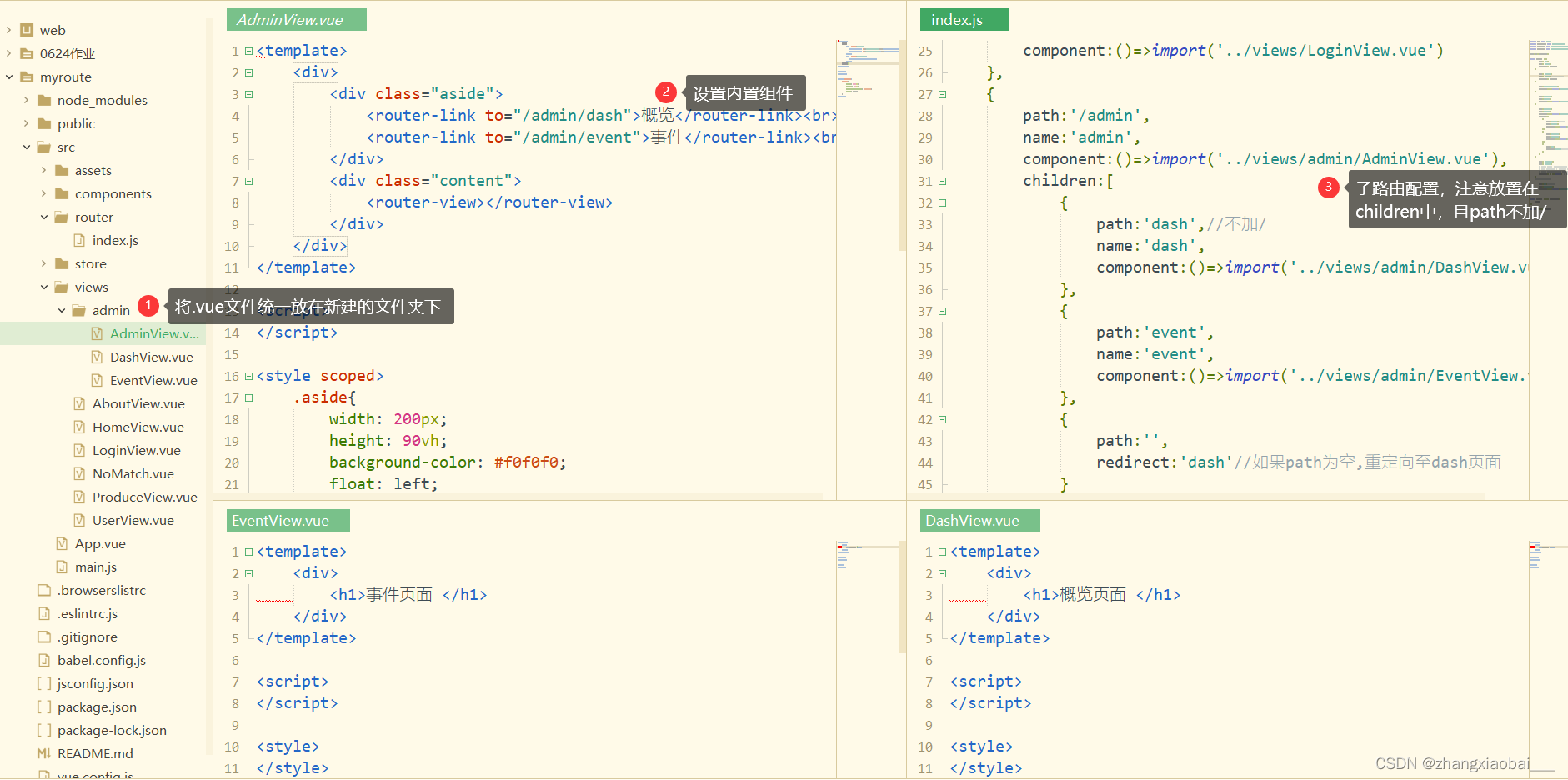
Task: Switch to the index.js editor tab
Action: 964,20
